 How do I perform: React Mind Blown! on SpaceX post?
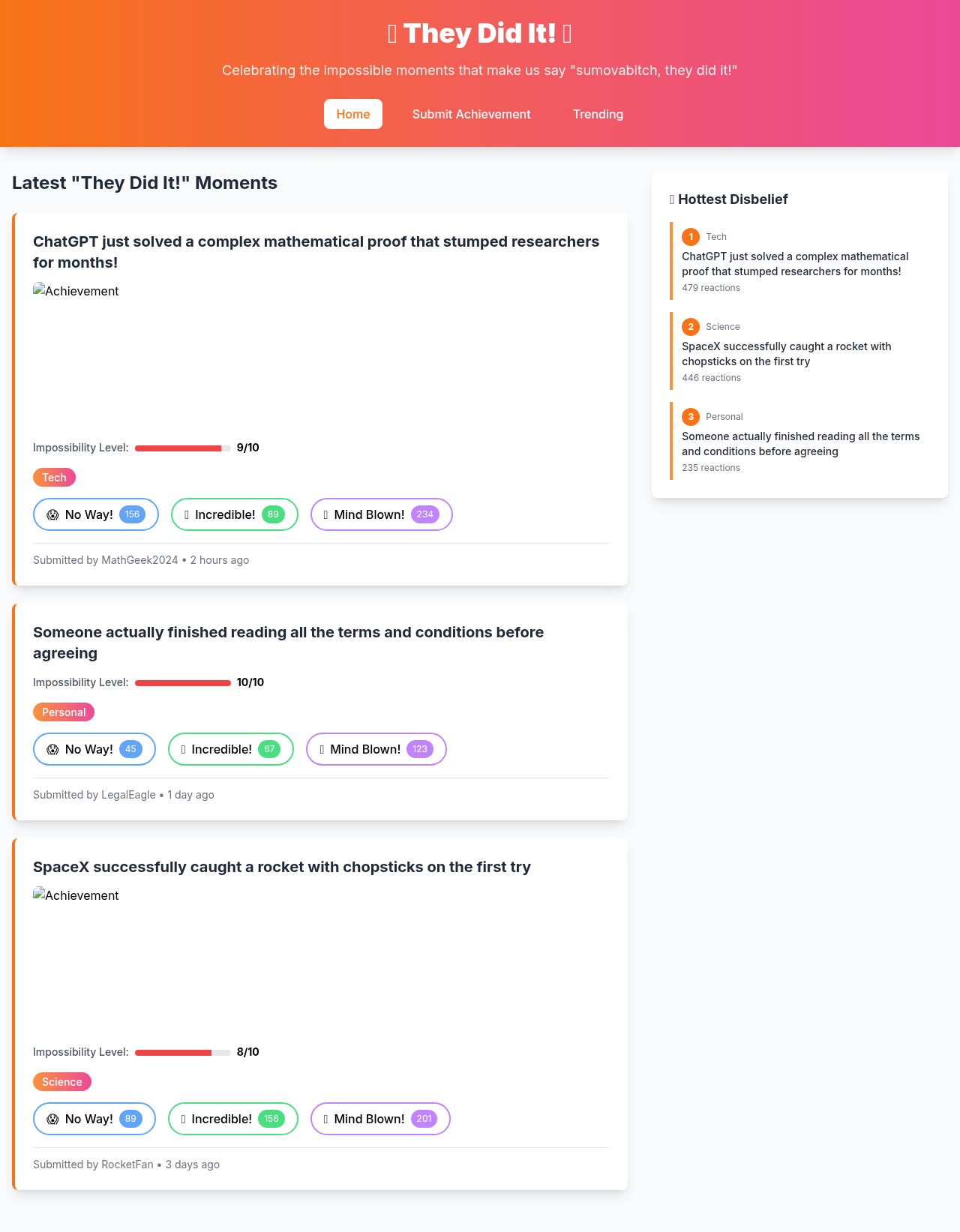(x=379, y=1119)
